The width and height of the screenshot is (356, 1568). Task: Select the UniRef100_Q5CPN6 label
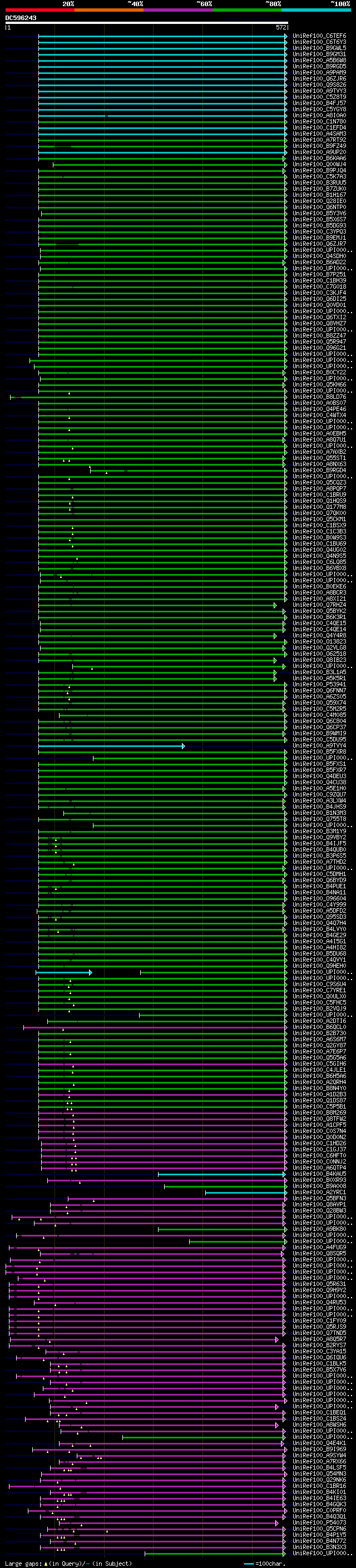tap(319, 1529)
